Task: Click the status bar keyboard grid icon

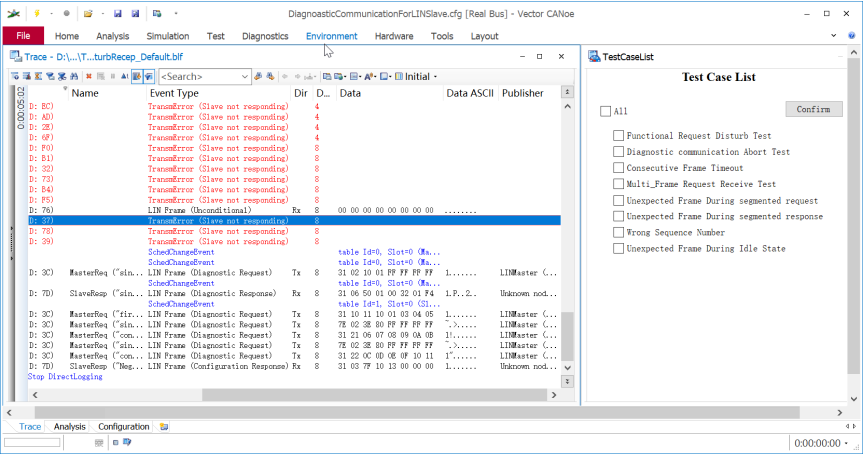Action: pos(99,442)
